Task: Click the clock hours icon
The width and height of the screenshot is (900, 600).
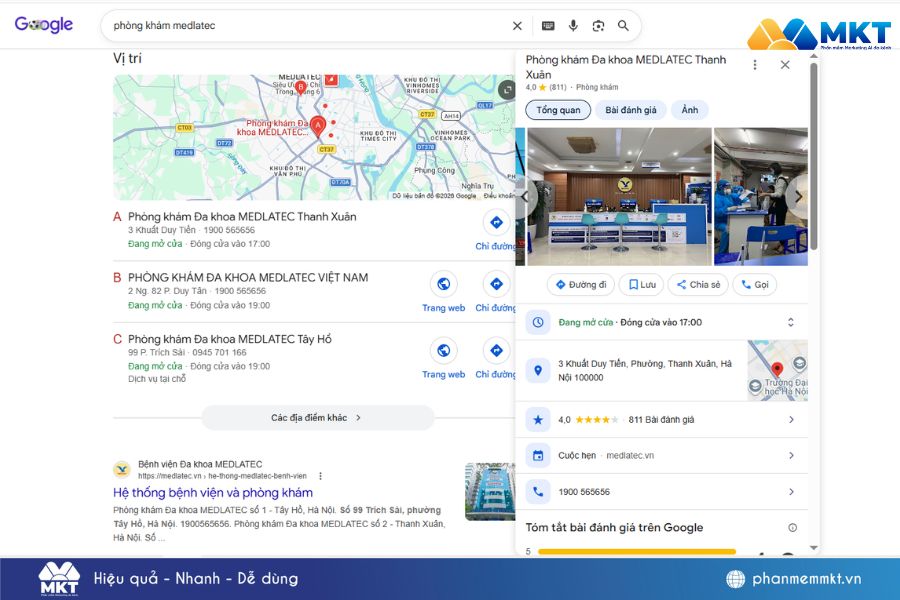Action: point(538,322)
